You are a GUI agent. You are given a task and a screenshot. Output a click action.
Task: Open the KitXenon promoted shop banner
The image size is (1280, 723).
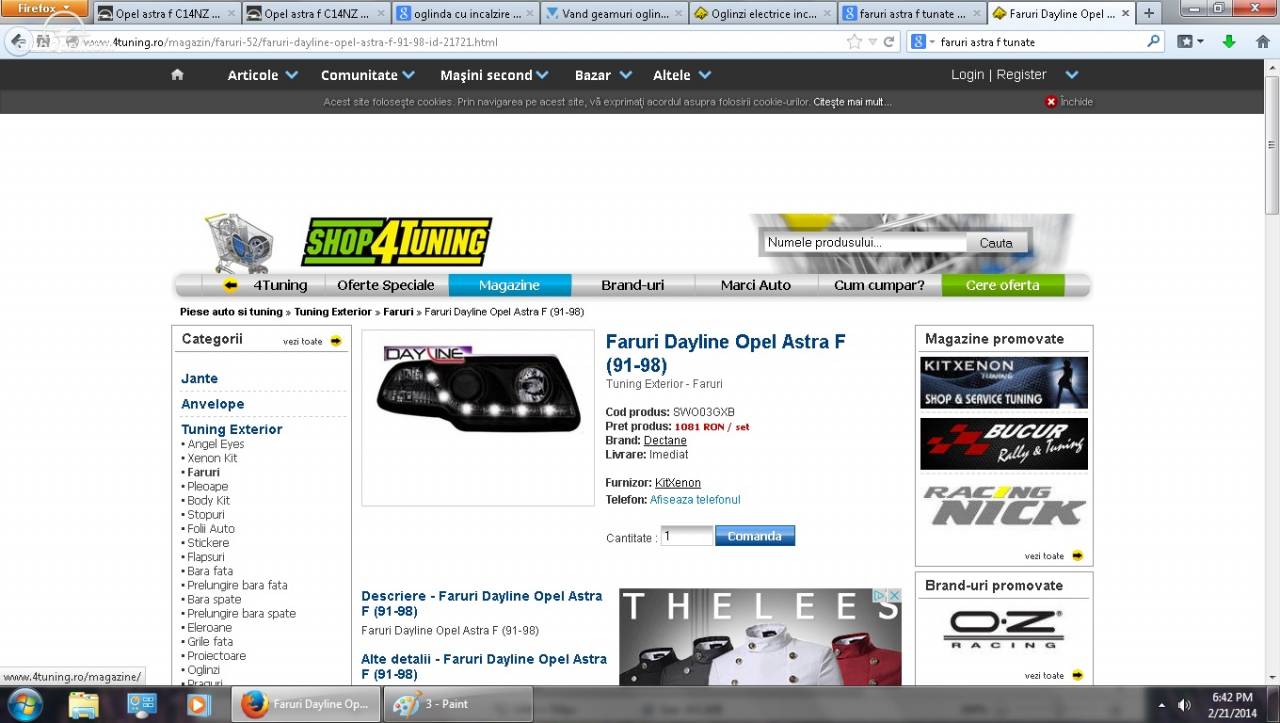pyautogui.click(x=1004, y=383)
